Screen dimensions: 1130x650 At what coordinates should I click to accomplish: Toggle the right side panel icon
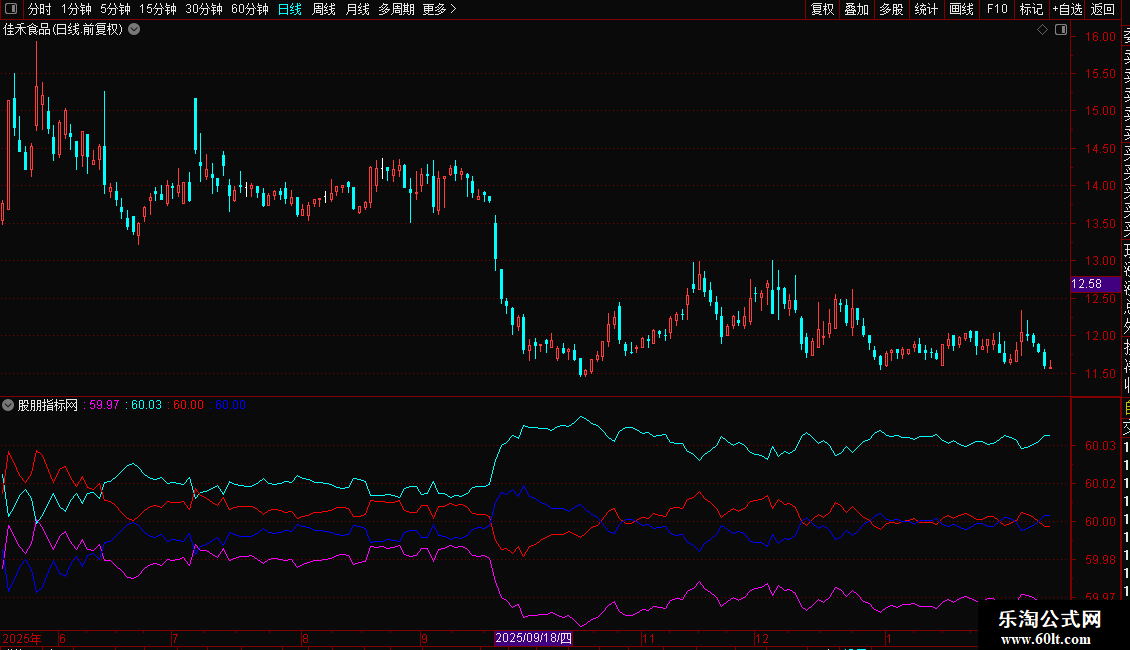click(1059, 30)
